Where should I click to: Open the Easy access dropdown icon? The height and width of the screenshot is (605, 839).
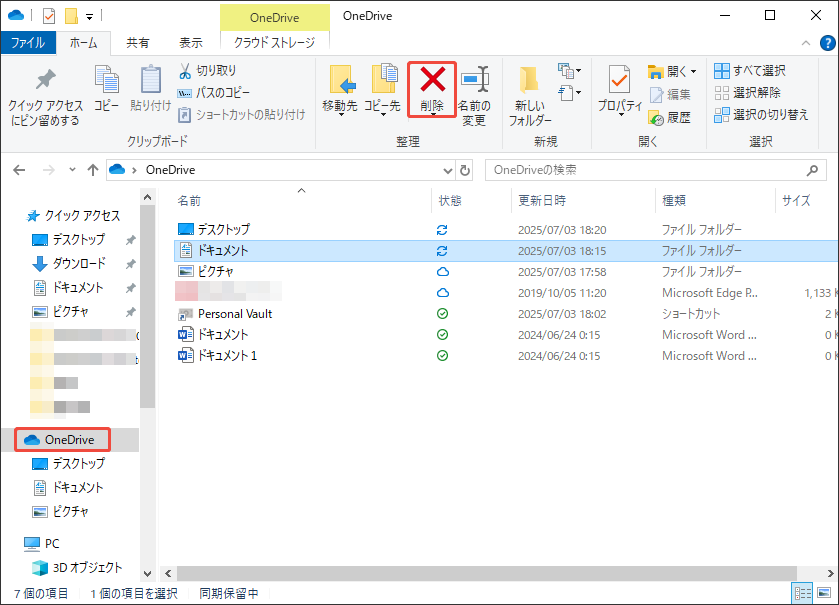tap(569, 93)
